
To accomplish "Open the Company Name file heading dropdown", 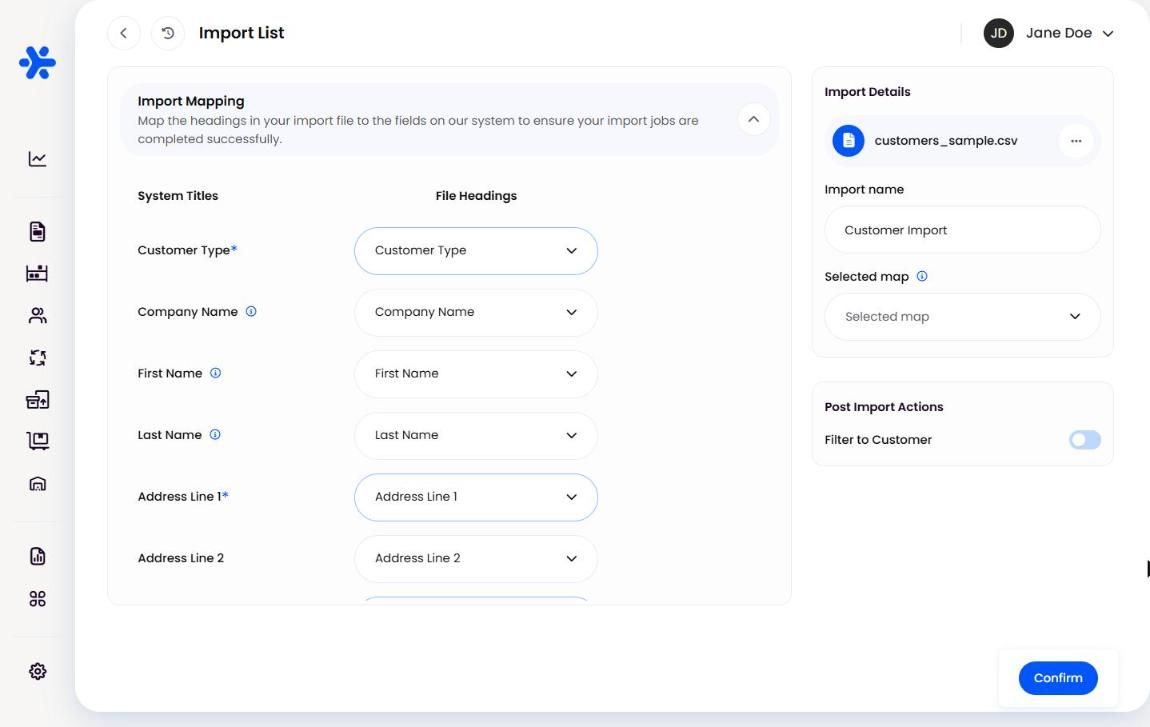I will coord(476,313).
